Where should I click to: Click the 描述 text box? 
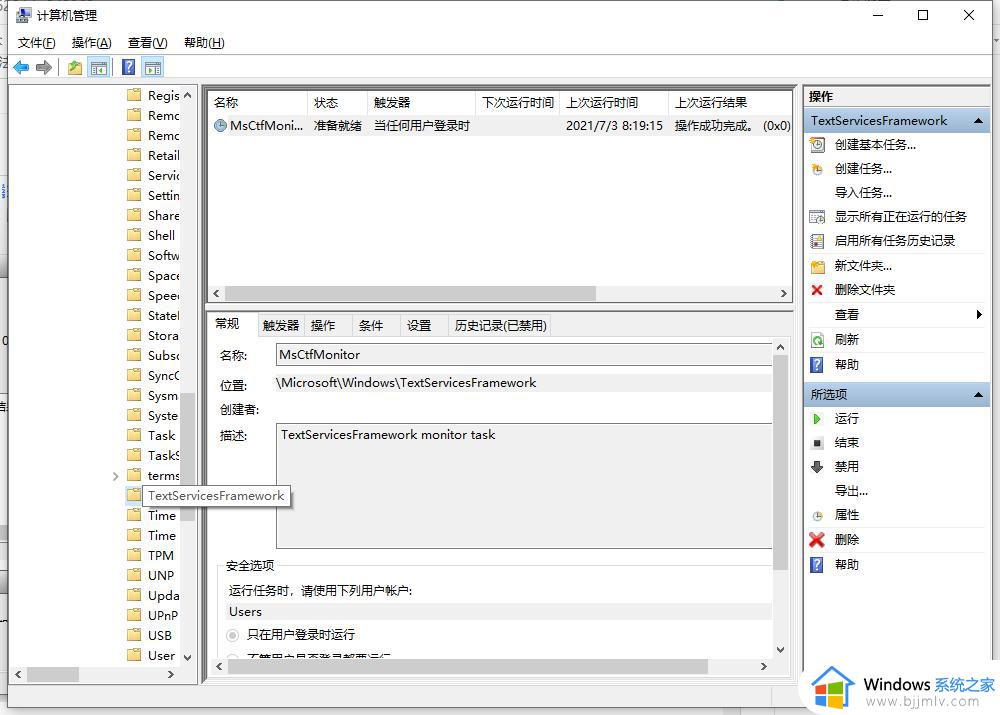(x=524, y=485)
